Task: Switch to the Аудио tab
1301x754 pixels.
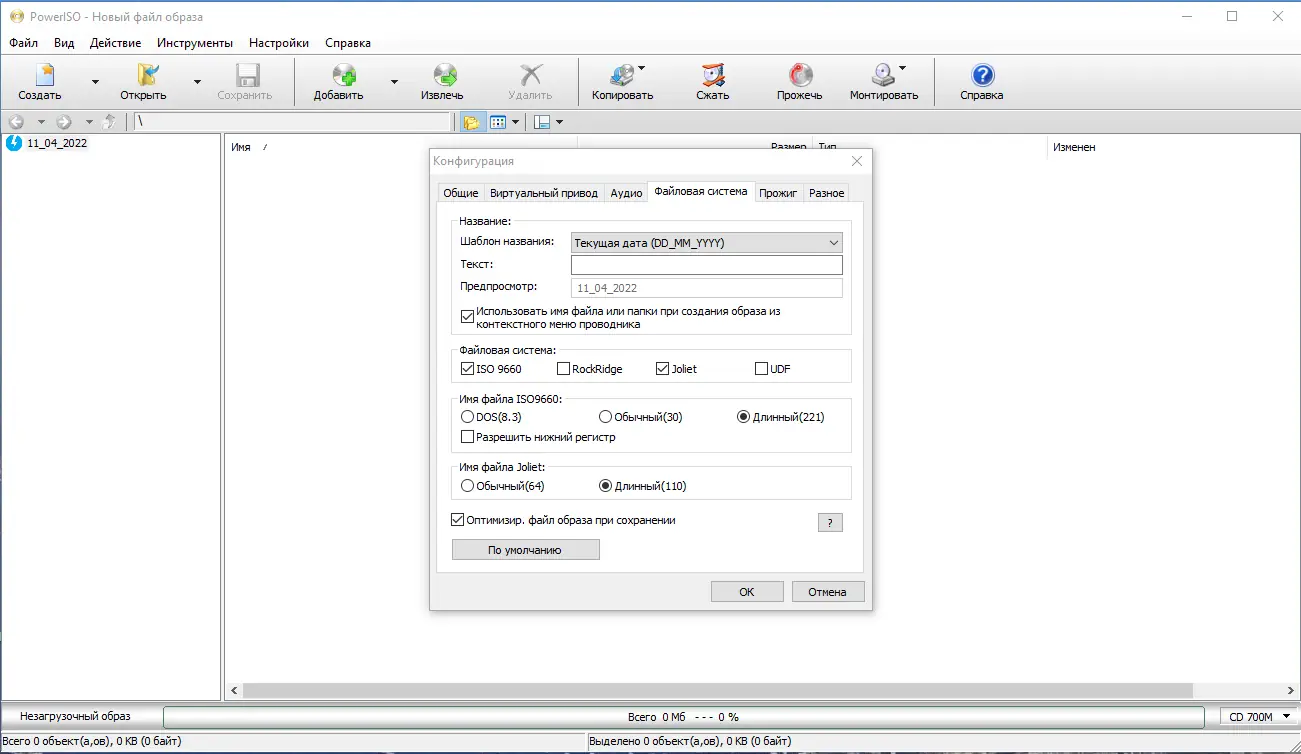Action: [x=626, y=193]
